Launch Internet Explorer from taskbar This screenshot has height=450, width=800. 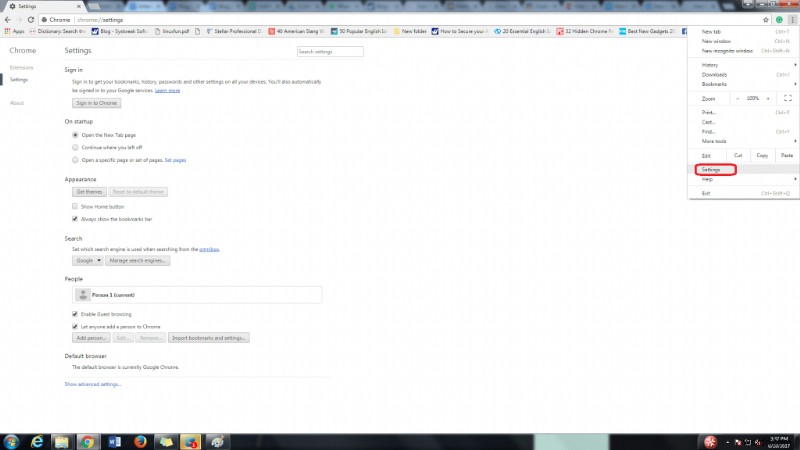point(37,442)
